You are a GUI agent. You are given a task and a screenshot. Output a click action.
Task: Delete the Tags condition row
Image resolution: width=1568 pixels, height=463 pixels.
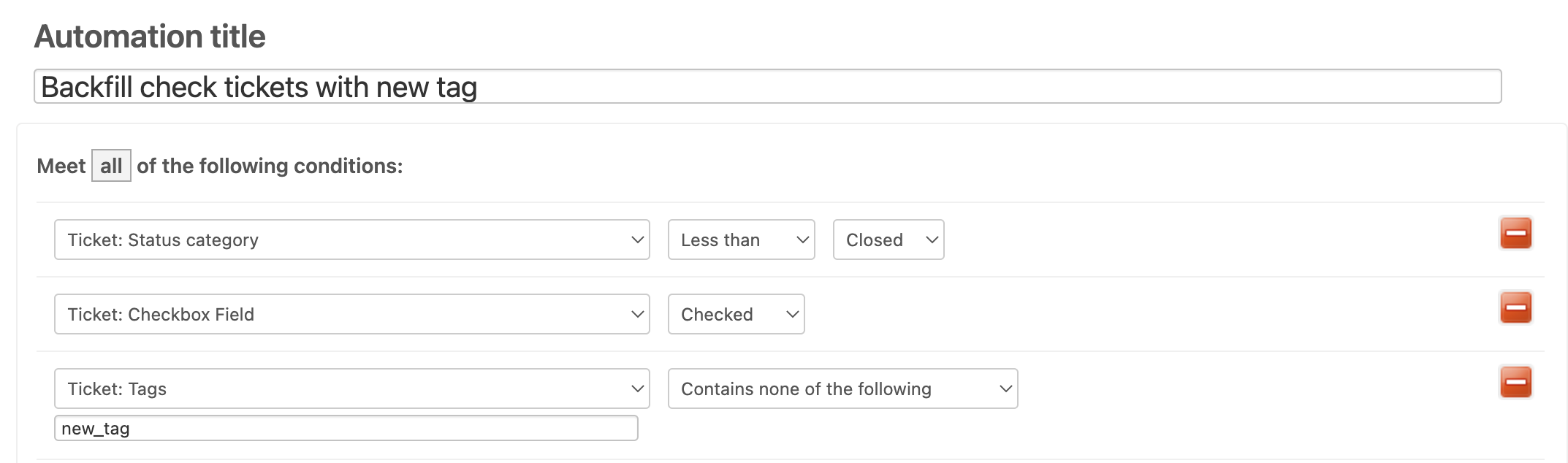pyautogui.click(x=1515, y=383)
